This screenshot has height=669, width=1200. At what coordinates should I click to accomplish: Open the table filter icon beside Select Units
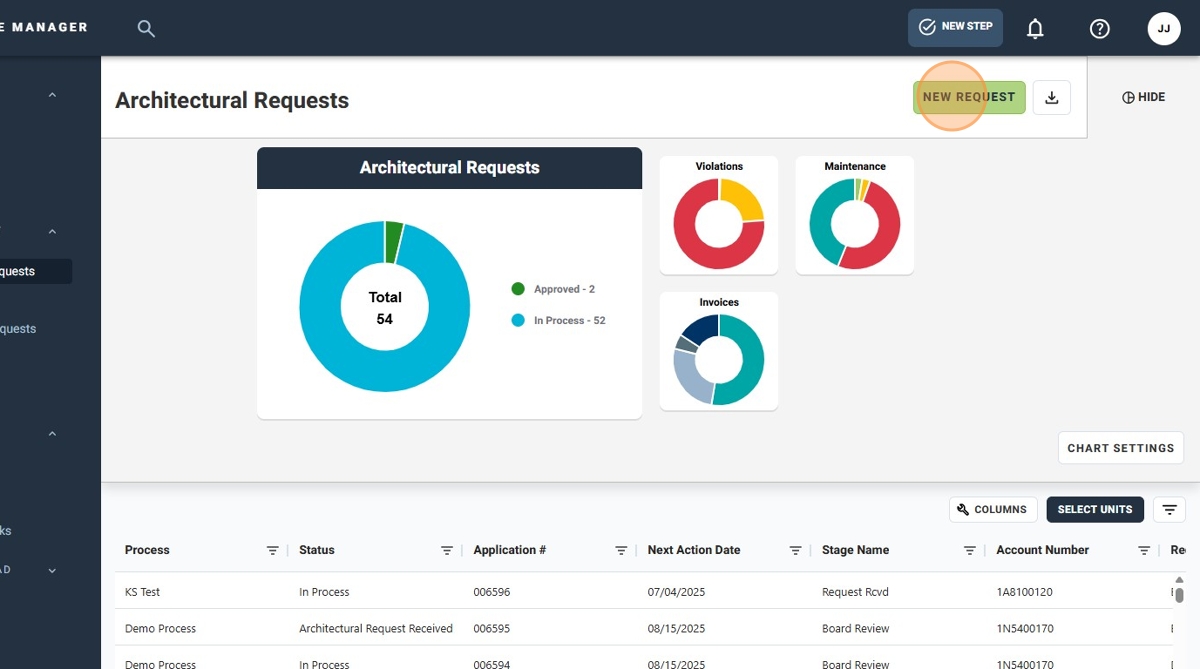click(1169, 510)
